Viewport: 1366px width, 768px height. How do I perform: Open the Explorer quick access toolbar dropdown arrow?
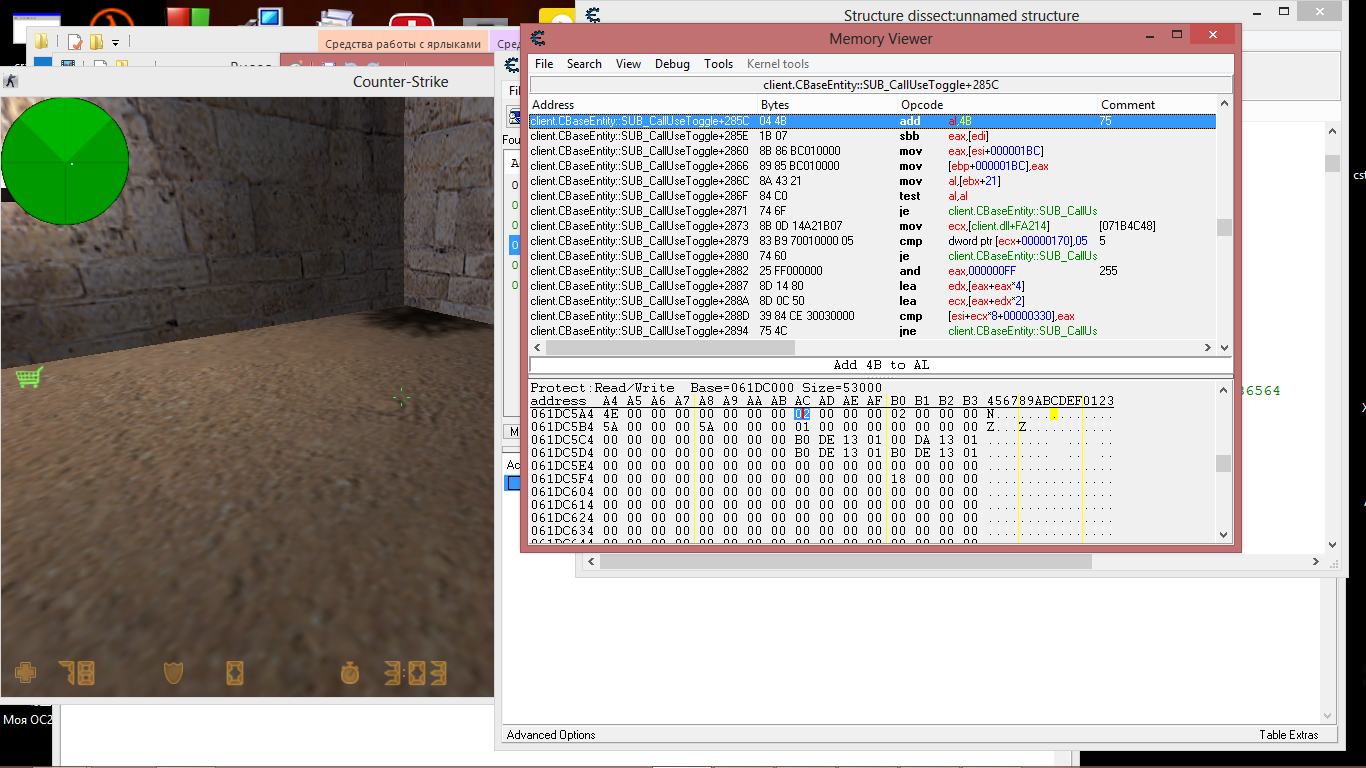[x=116, y=42]
